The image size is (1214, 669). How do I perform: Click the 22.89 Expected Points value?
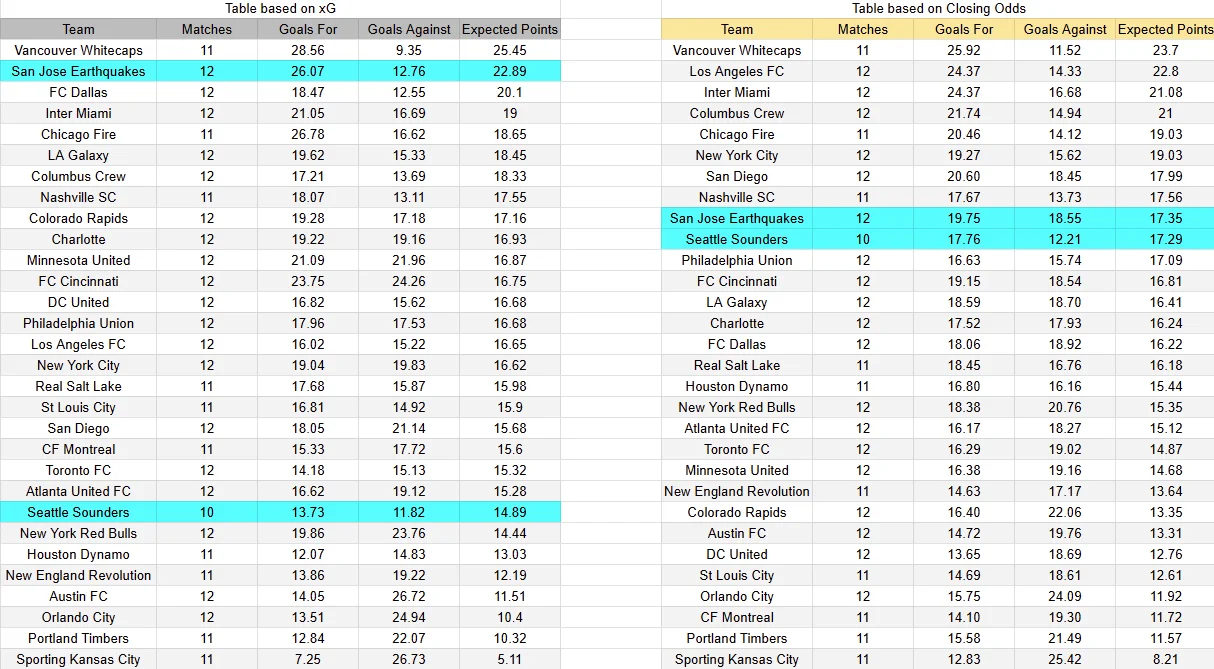510,71
